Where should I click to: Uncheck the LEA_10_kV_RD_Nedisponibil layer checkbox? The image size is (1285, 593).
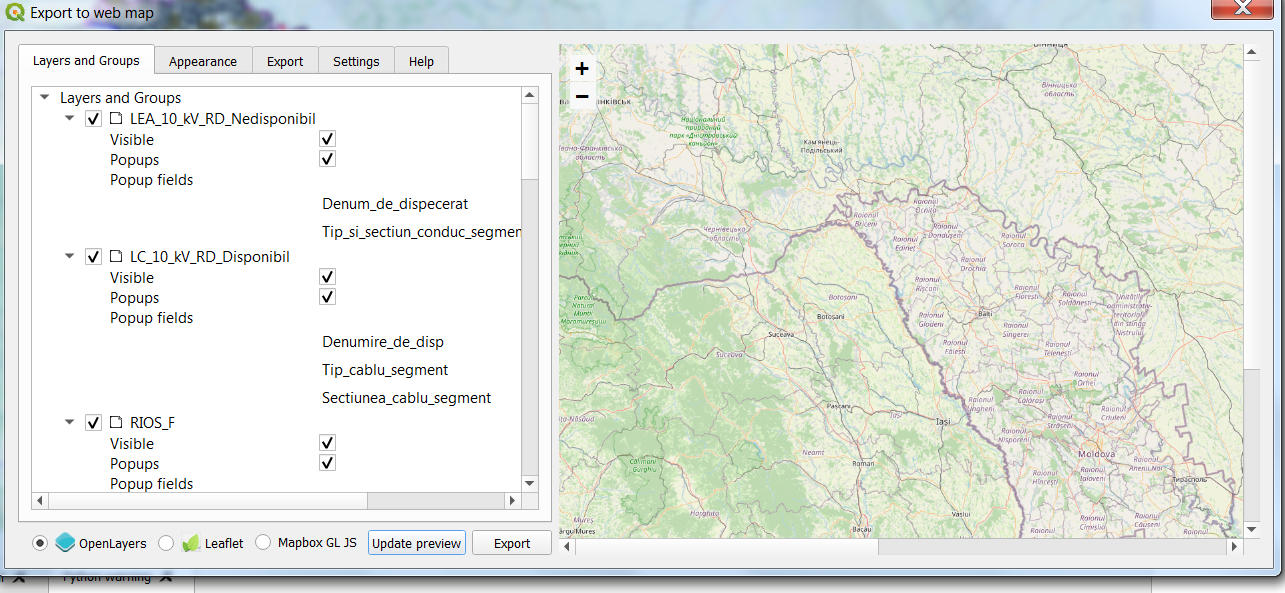tap(93, 119)
